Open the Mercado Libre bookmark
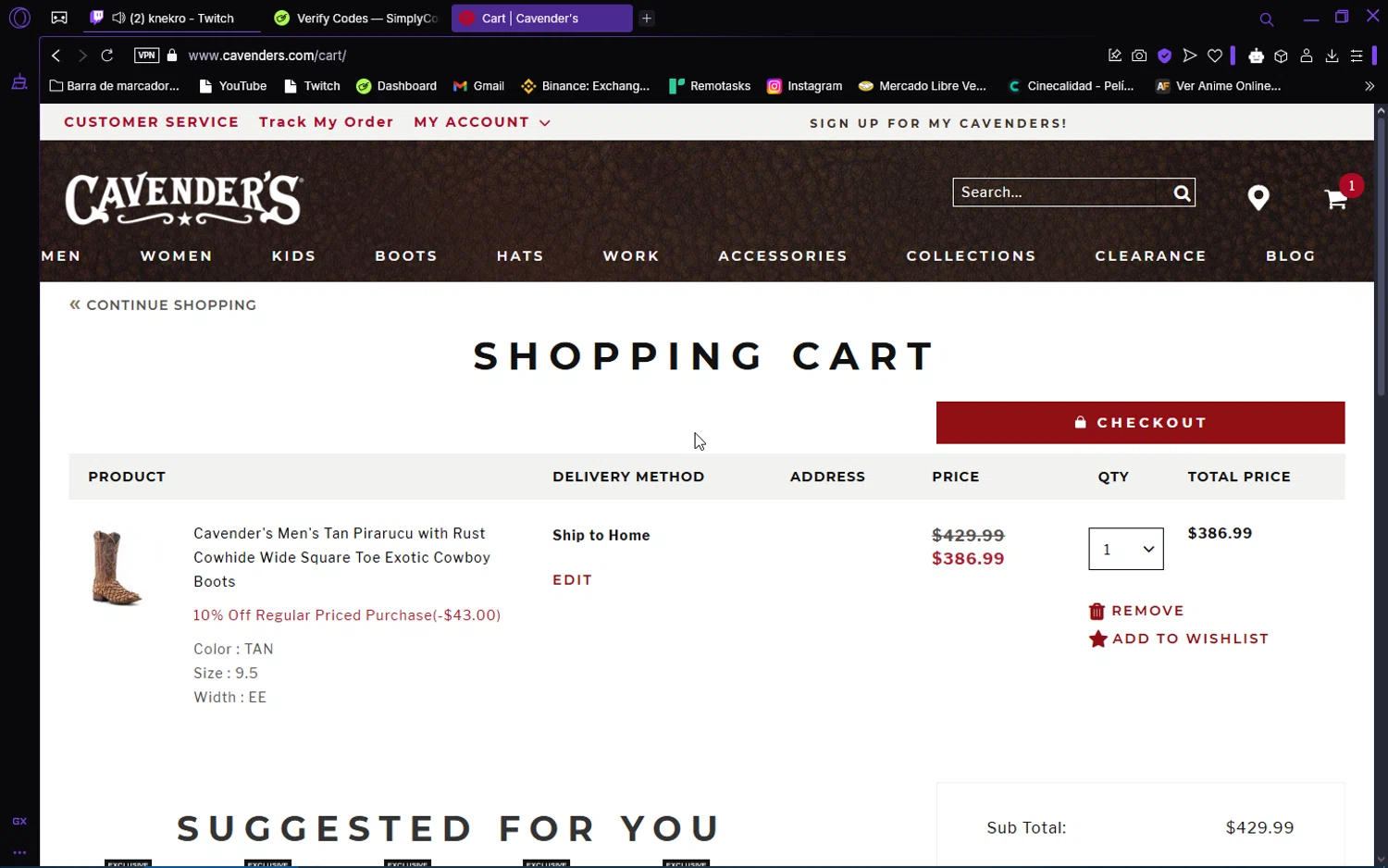This screenshot has height=868, width=1388. [x=923, y=86]
